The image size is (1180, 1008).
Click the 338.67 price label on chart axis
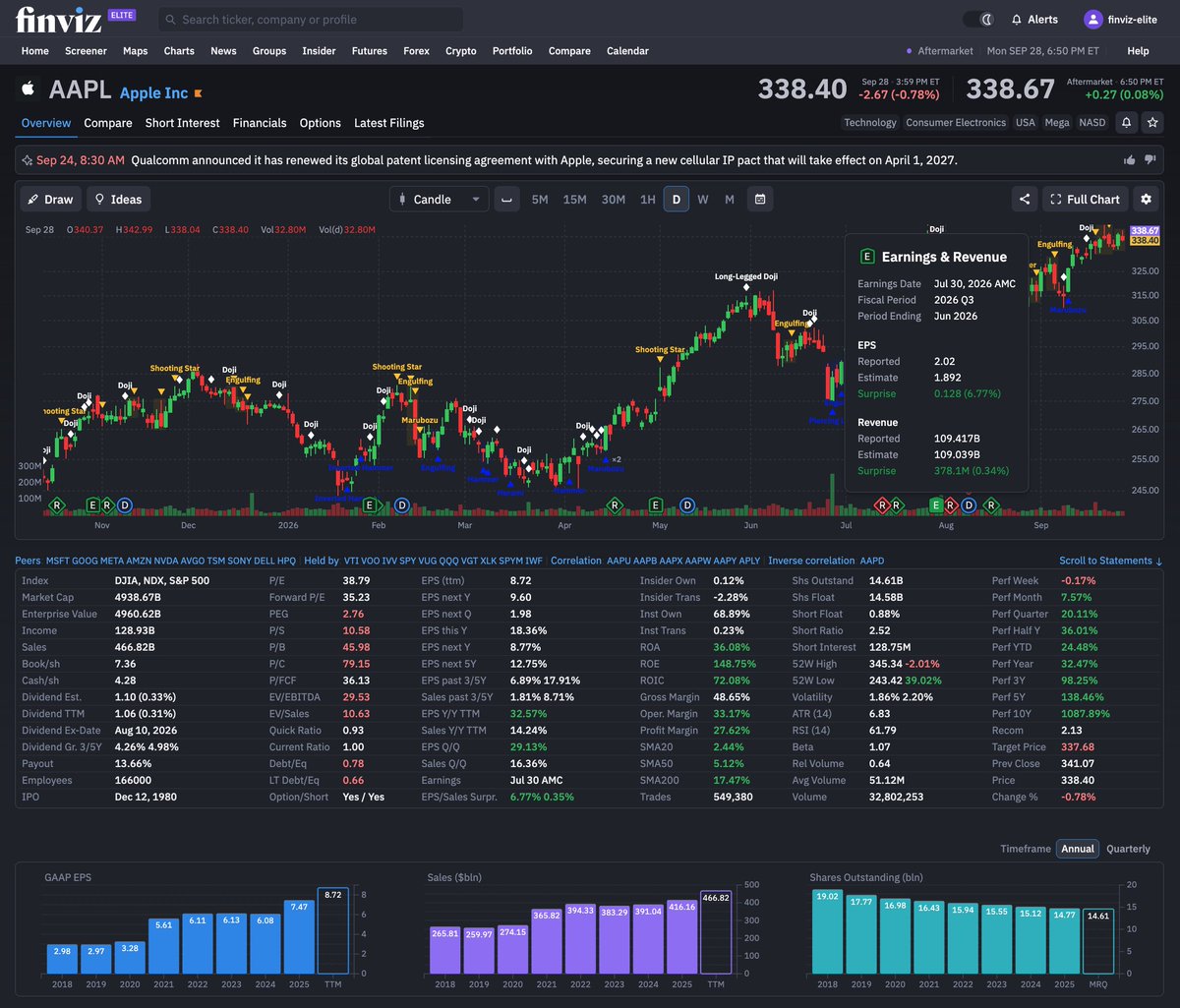click(1146, 230)
